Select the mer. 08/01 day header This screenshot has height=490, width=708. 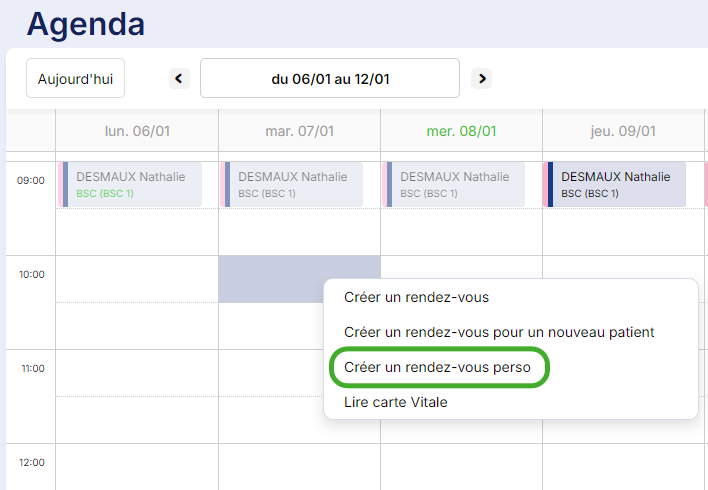461,131
